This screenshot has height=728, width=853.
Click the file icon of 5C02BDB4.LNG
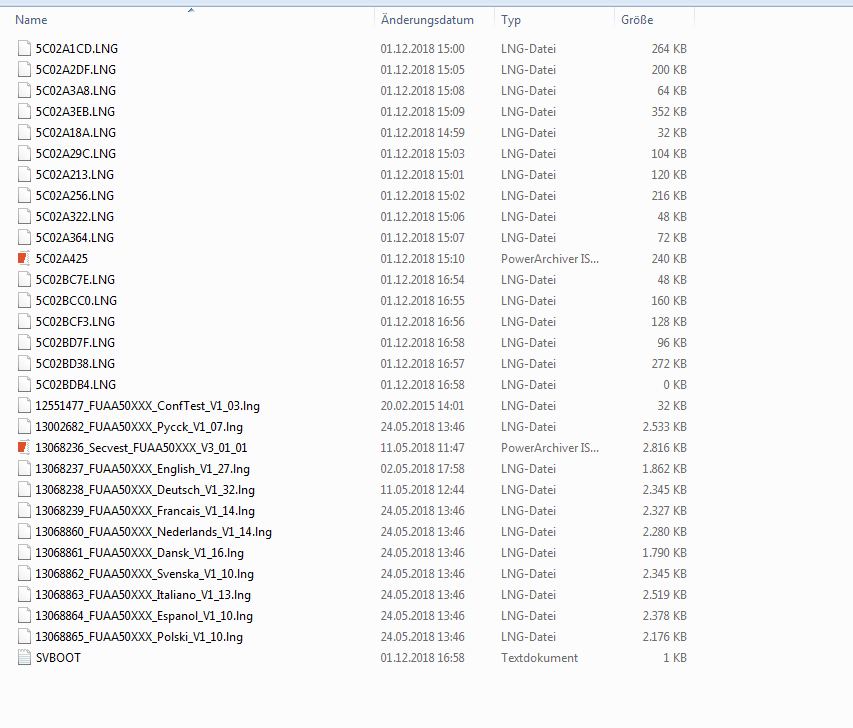coord(25,385)
